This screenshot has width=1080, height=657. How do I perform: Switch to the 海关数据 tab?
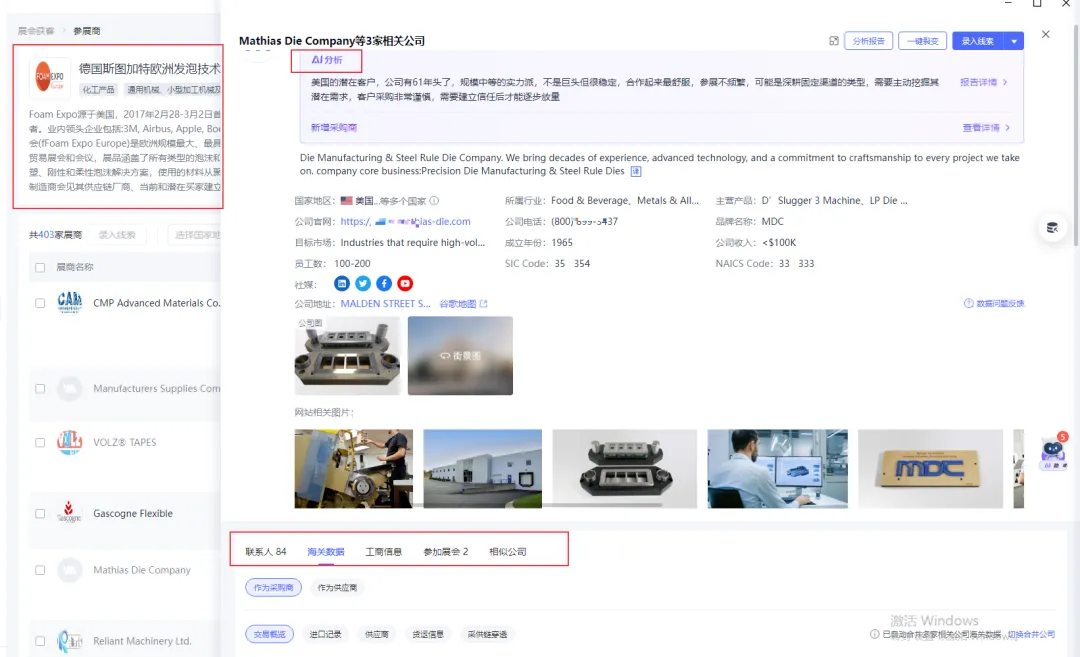(326, 552)
